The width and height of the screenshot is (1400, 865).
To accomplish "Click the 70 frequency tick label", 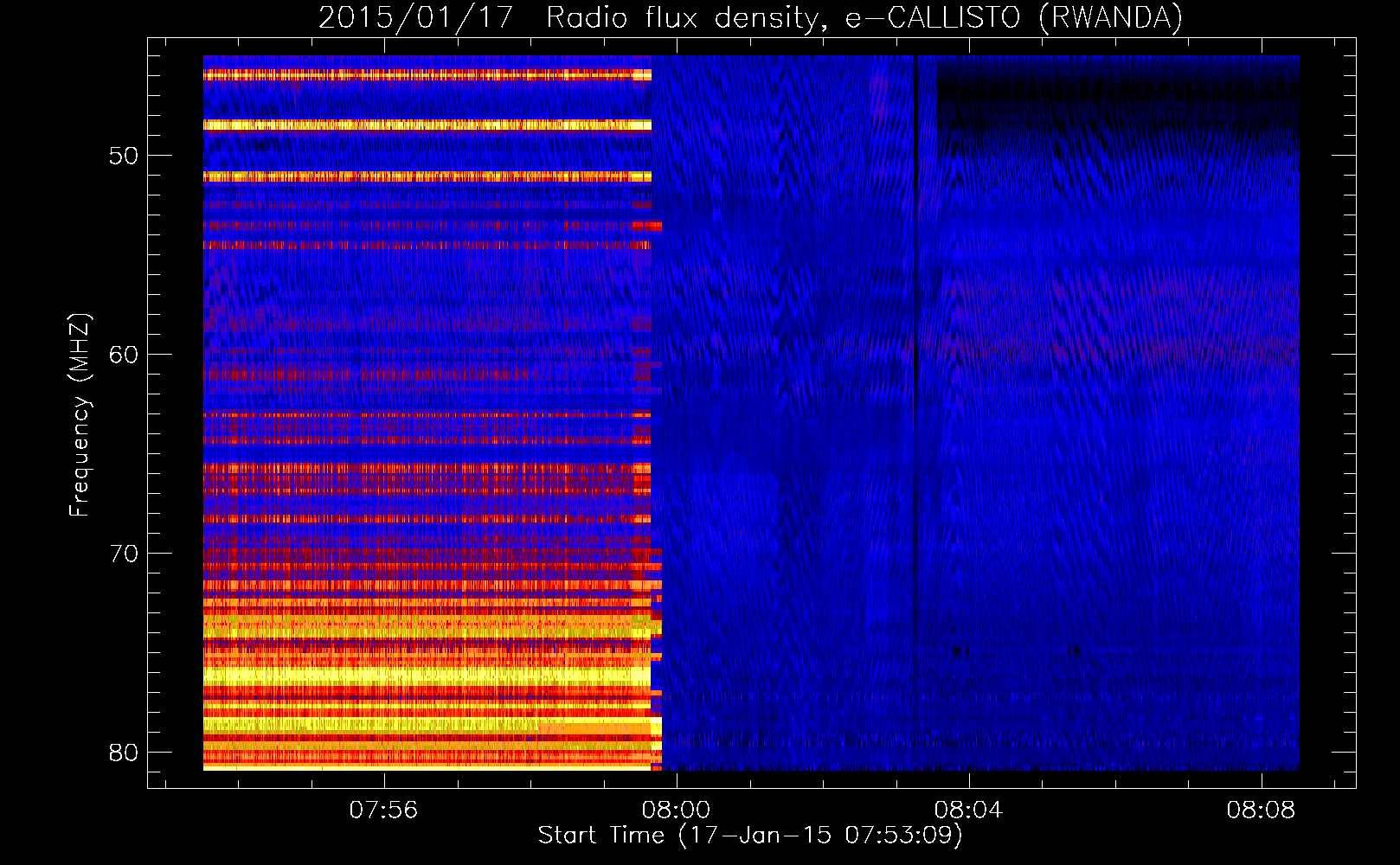I will click(124, 554).
